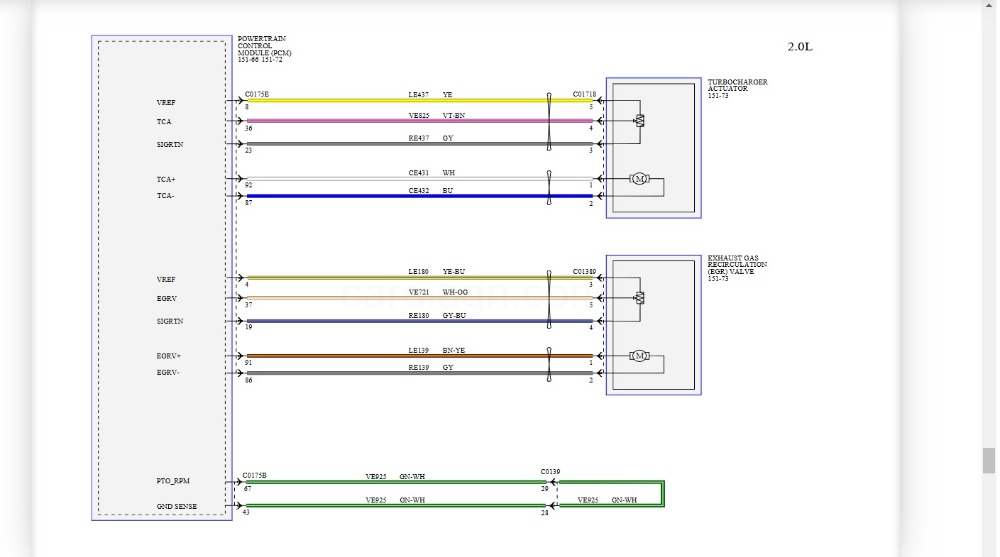The width and height of the screenshot is (1000, 557).
Task: Click the Powertrain Control Module title text
Action: pos(260,49)
